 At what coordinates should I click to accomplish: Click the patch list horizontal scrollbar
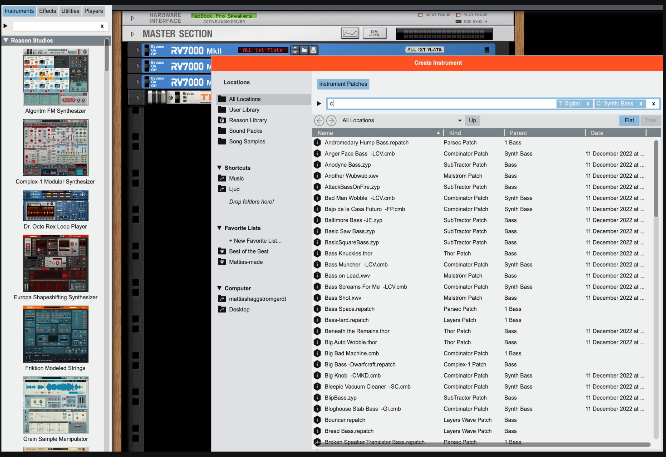tap(483, 444)
